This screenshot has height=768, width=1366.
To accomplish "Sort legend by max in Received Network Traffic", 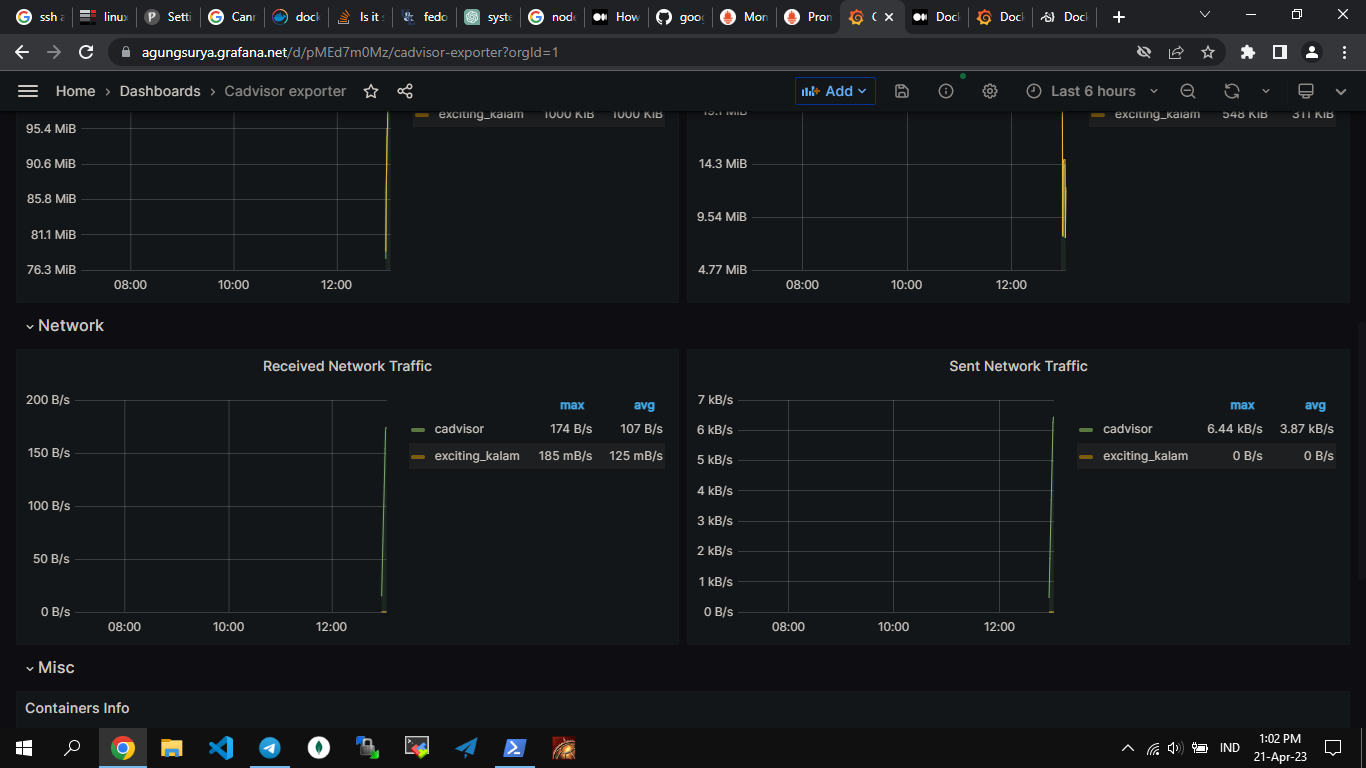I will coord(572,405).
